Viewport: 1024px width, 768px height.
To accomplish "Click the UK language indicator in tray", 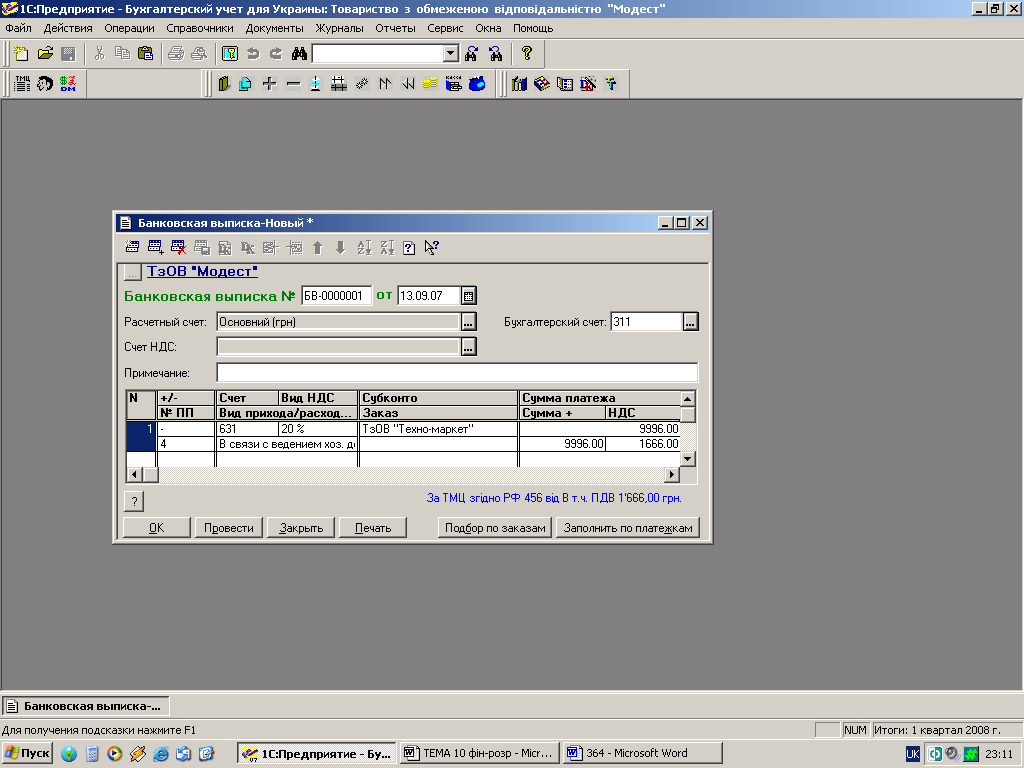I will (x=913, y=754).
